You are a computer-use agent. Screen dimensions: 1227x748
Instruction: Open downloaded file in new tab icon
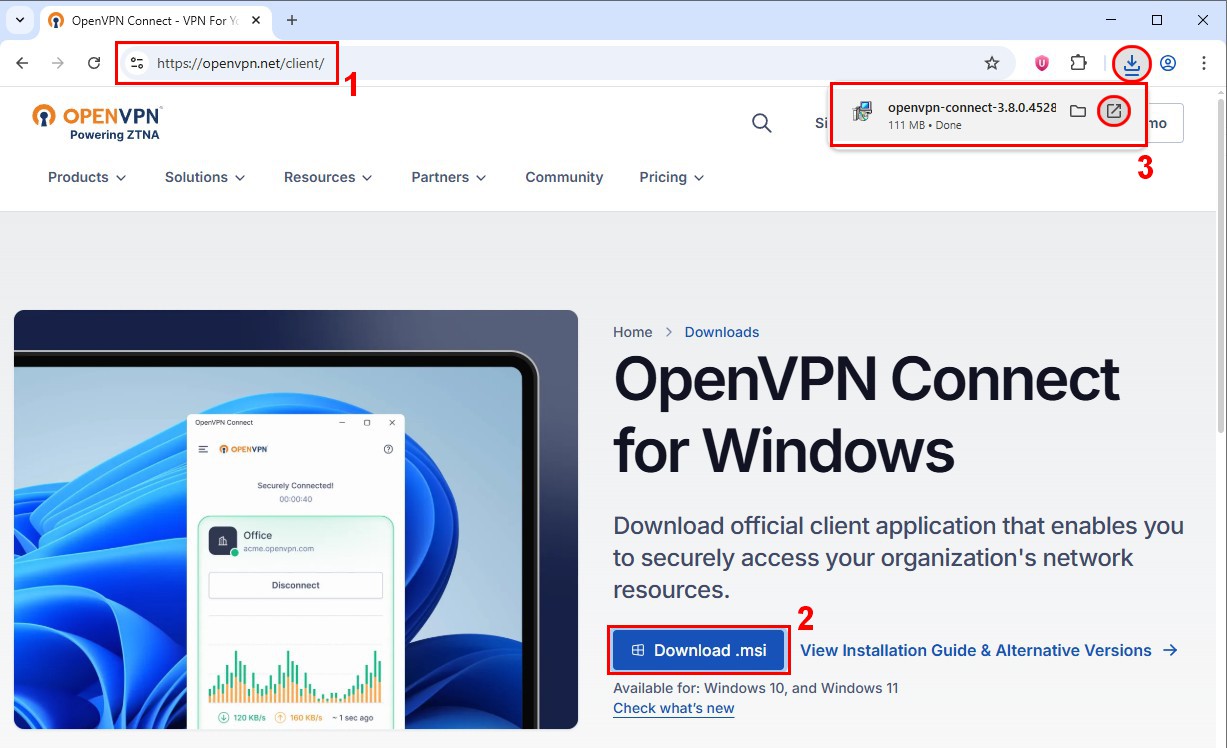[x=1113, y=111]
